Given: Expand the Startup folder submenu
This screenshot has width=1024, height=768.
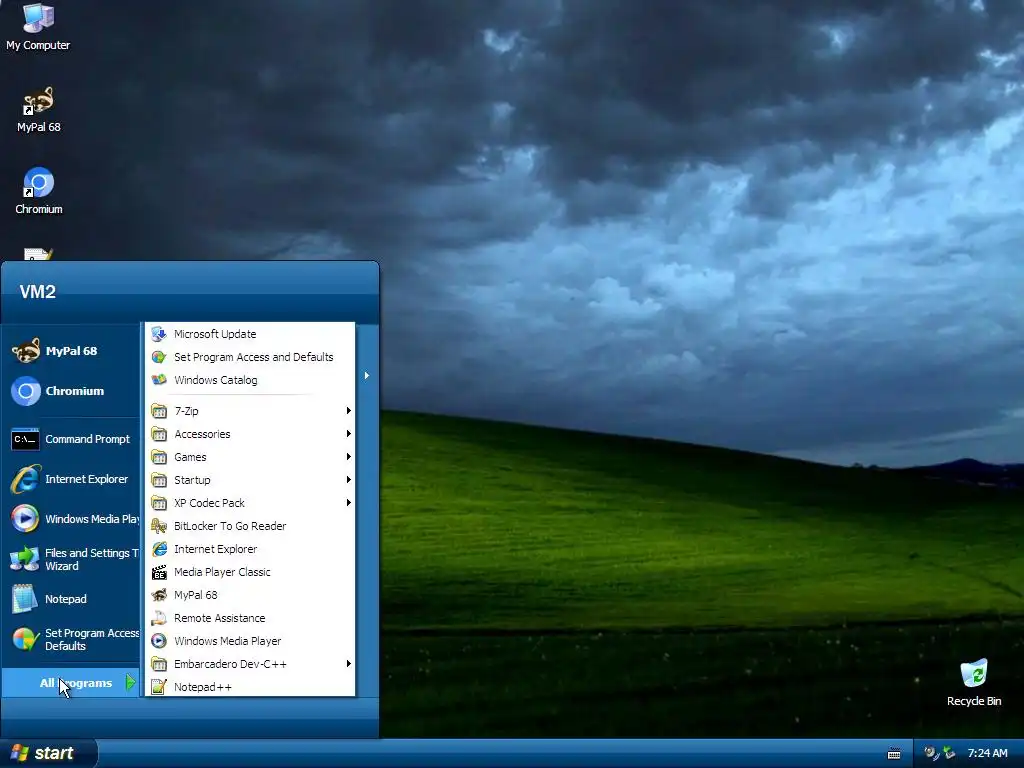Looking at the screenshot, I should coord(250,480).
